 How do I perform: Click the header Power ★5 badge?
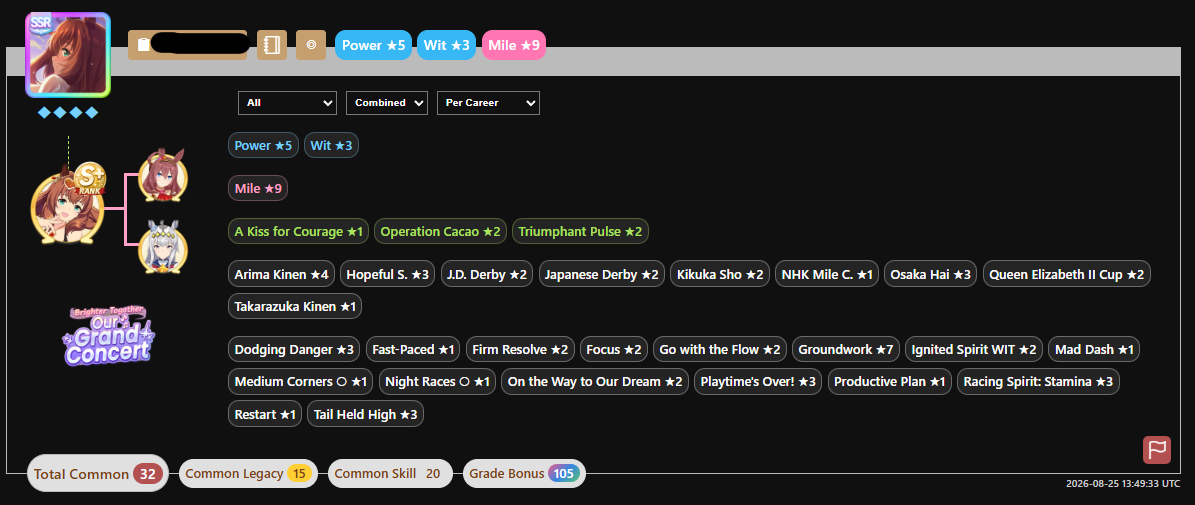tap(373, 45)
